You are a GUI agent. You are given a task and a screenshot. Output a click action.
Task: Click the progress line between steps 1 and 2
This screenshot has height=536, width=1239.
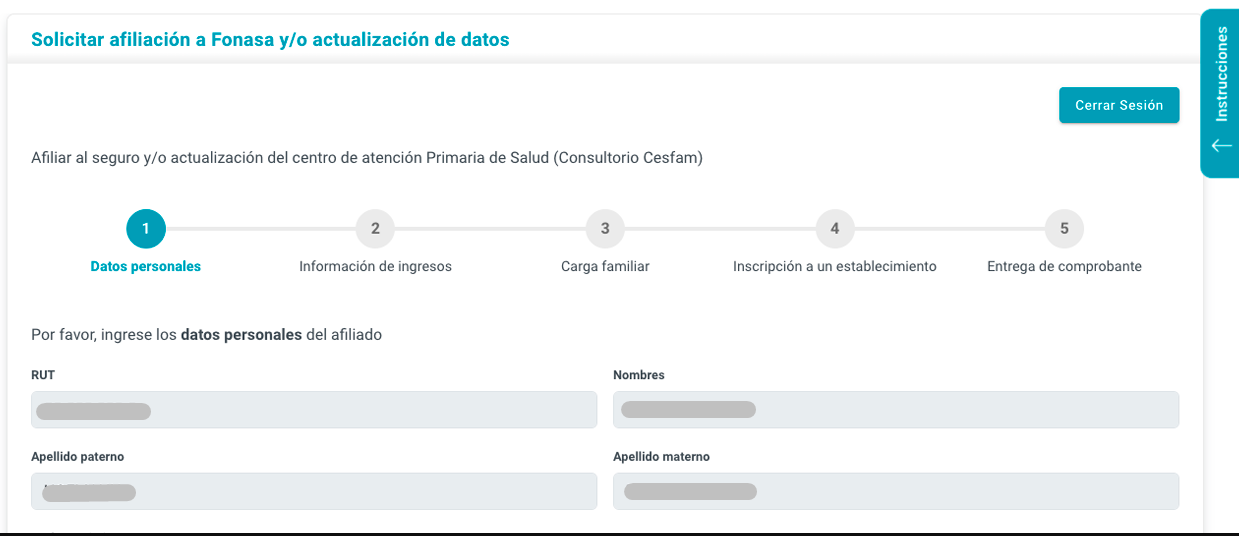pos(260,229)
